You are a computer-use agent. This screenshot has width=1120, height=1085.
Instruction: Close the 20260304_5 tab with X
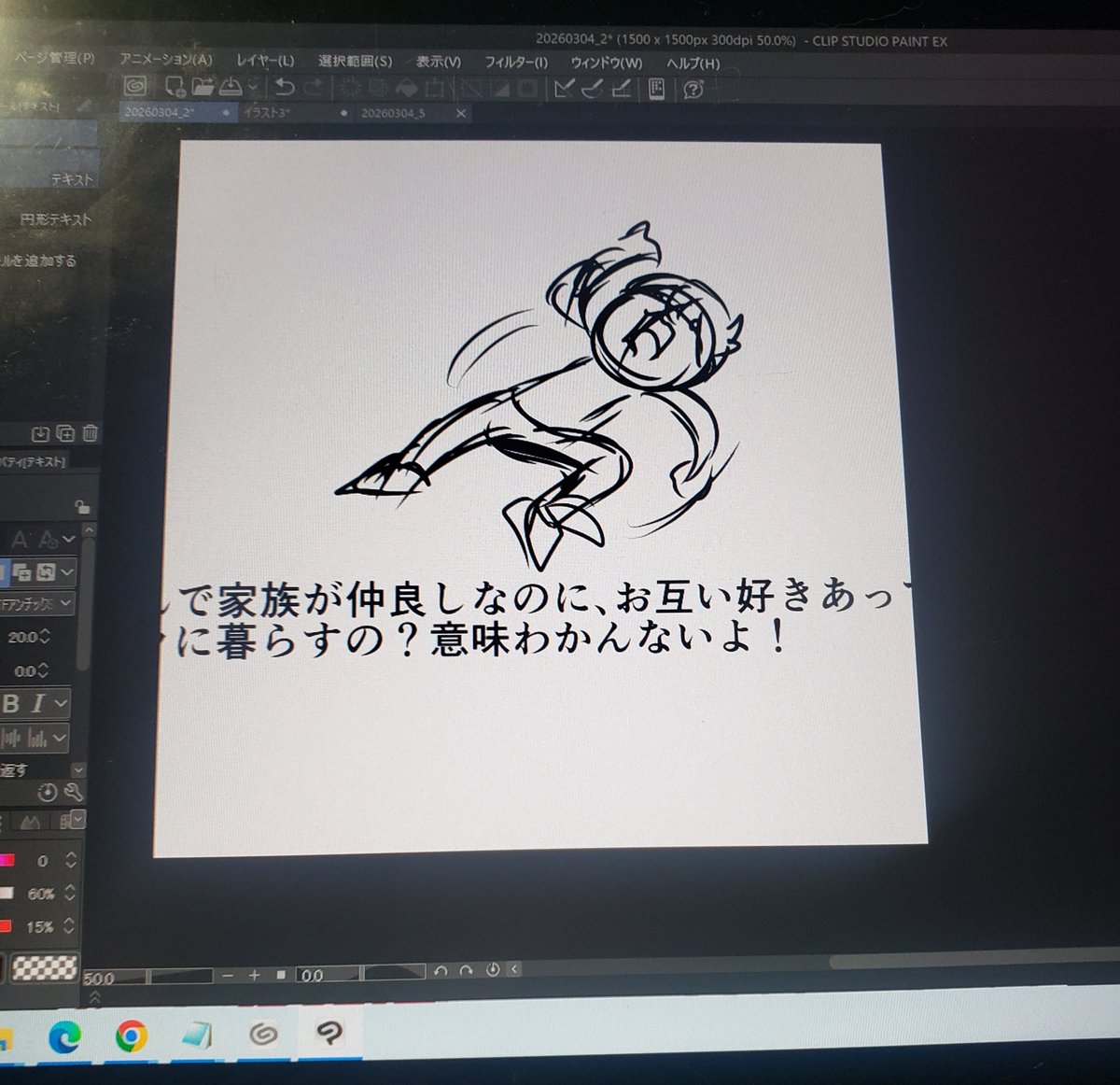point(460,113)
